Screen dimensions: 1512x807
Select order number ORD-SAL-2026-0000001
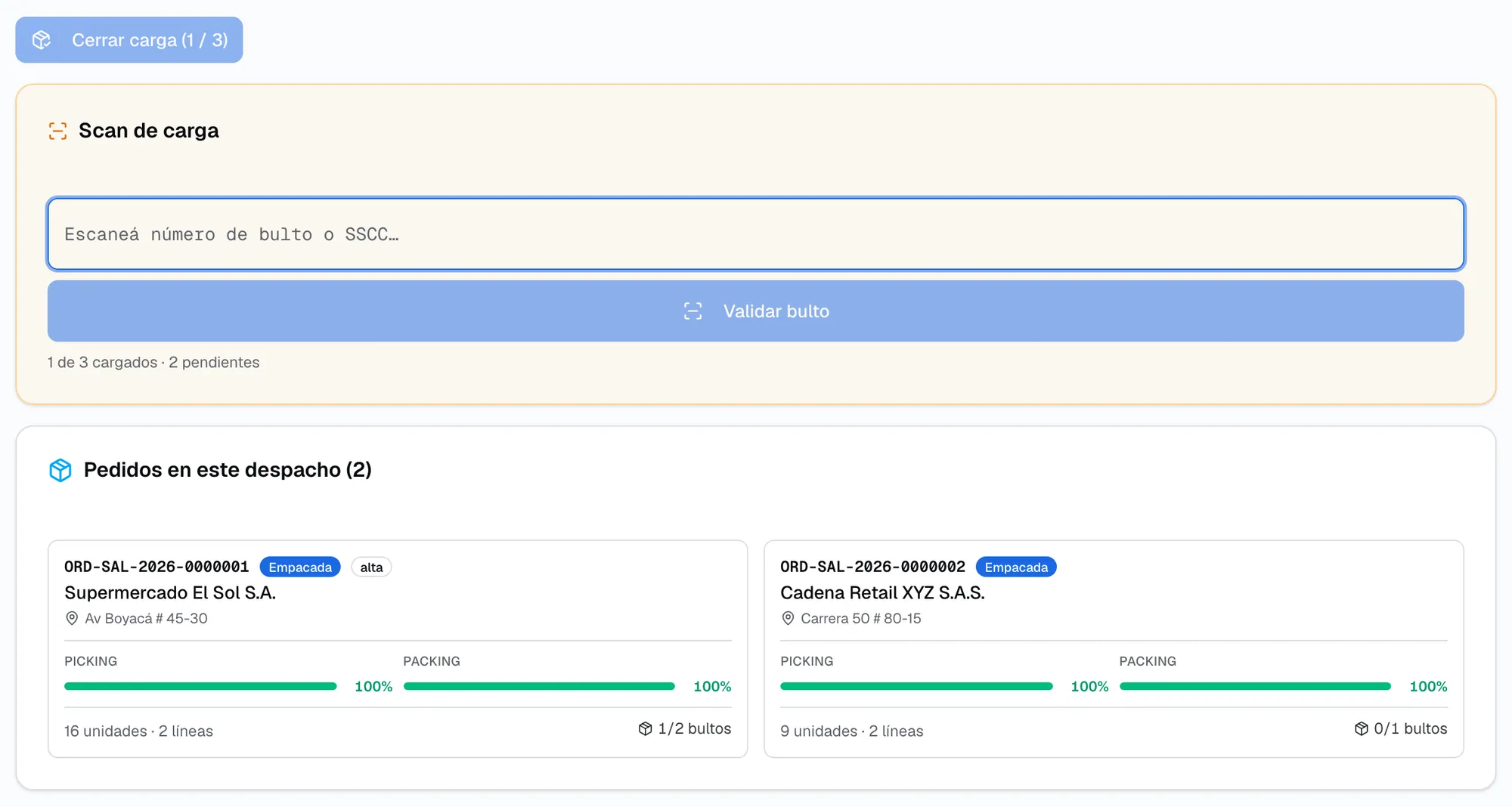point(156,567)
